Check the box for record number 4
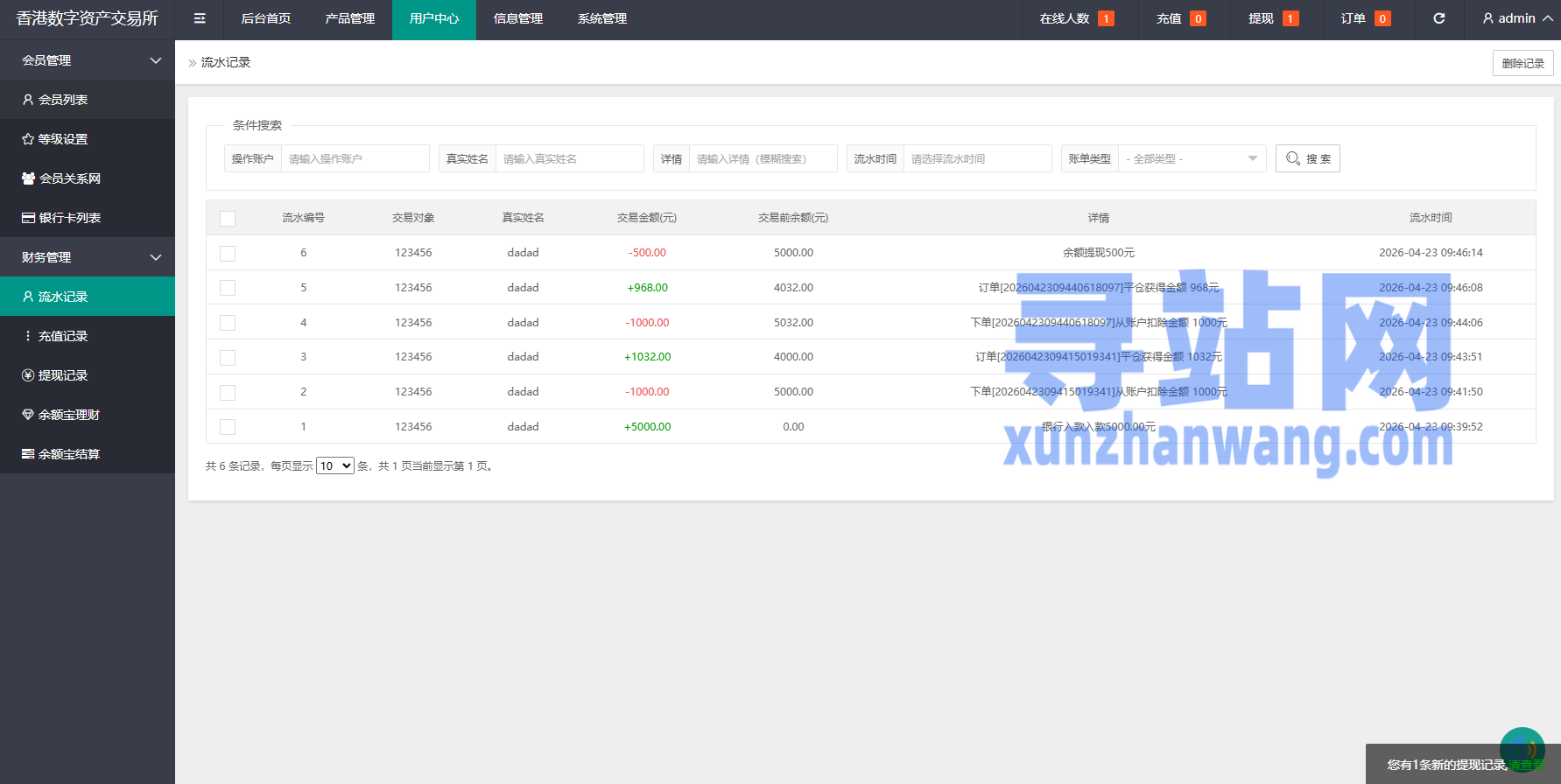The width and height of the screenshot is (1561, 784). coord(228,322)
